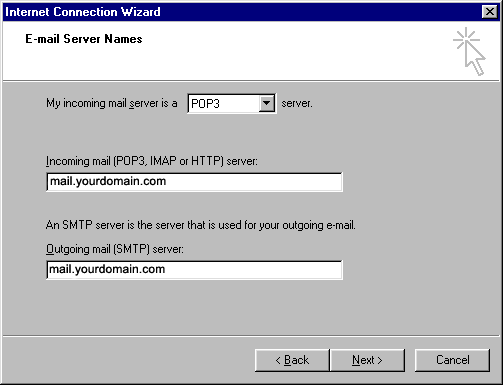Click the 'Incoming mail (POP3, IMAP or HTTP) server' label
Image resolution: width=503 pixels, height=385 pixels.
click(152, 161)
